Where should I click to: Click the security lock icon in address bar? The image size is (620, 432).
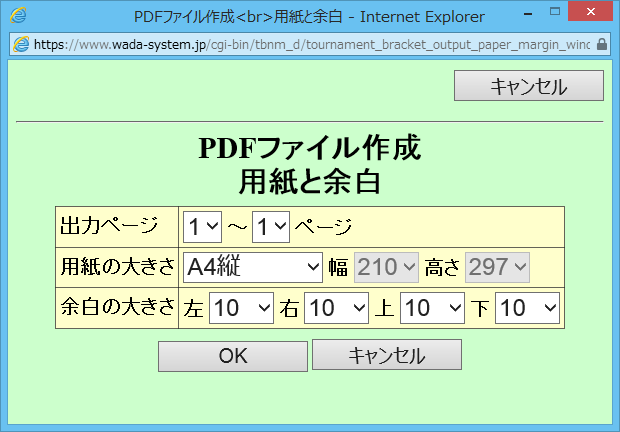tap(602, 44)
